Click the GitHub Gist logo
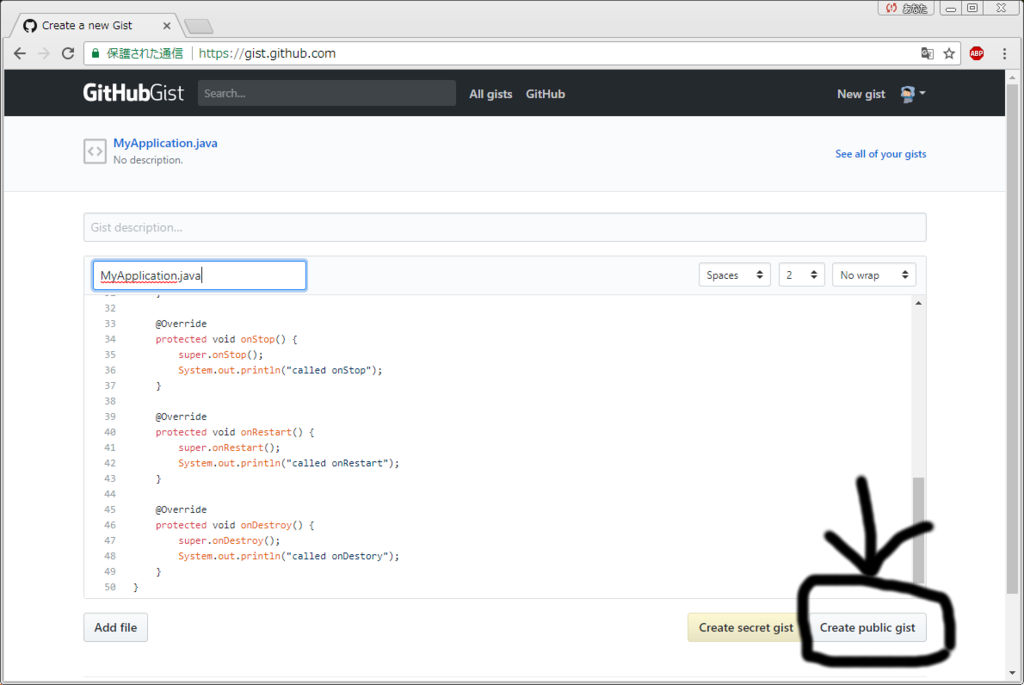This screenshot has height=685, width=1024. pyautogui.click(x=133, y=93)
